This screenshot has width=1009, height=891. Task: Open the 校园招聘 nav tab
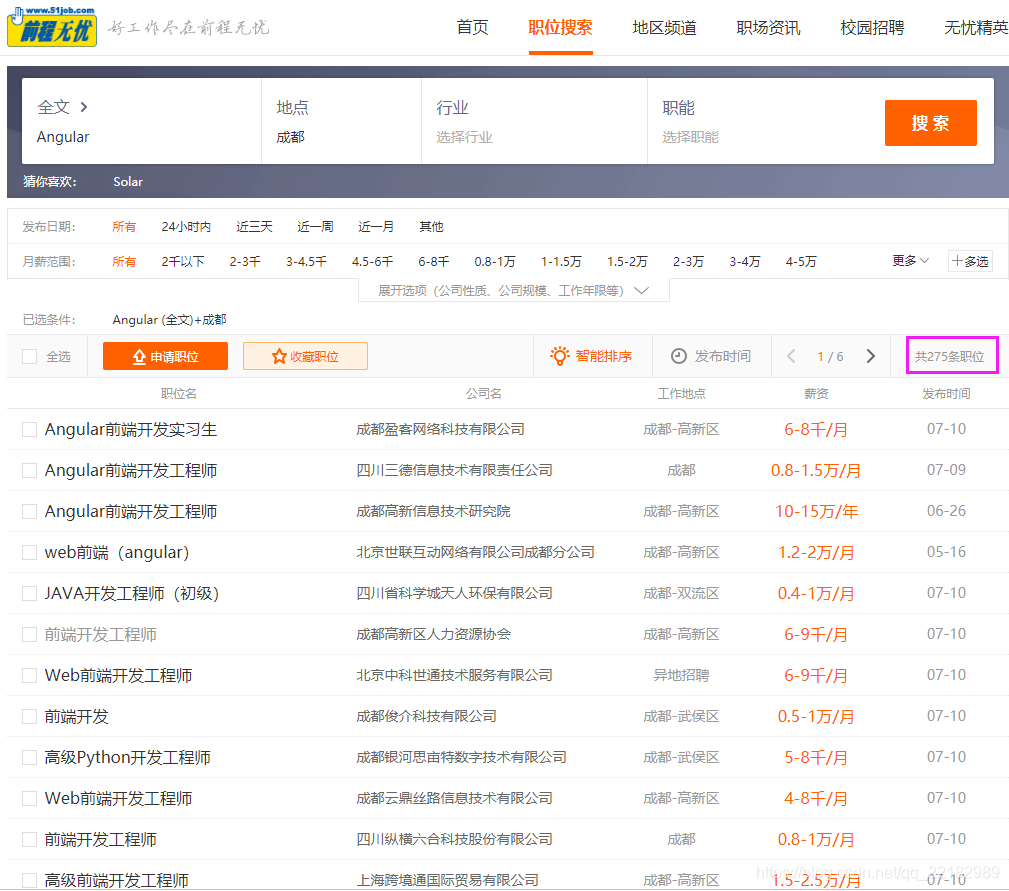[872, 28]
